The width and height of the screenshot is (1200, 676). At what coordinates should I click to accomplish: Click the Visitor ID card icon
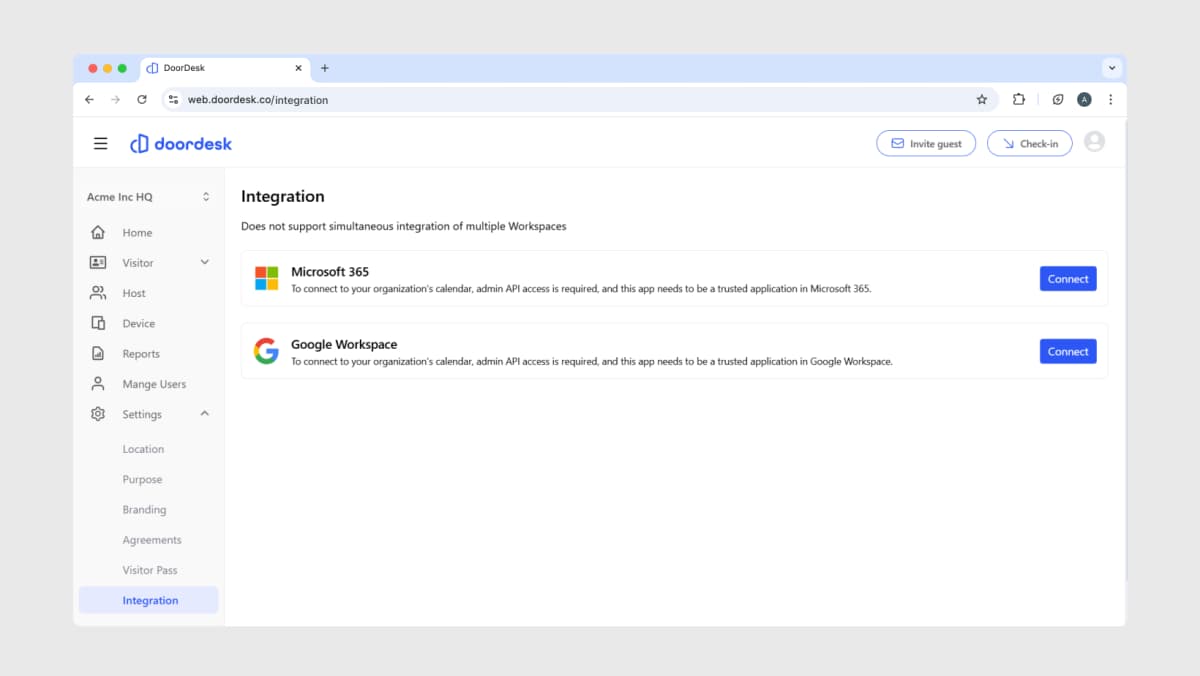(x=98, y=263)
